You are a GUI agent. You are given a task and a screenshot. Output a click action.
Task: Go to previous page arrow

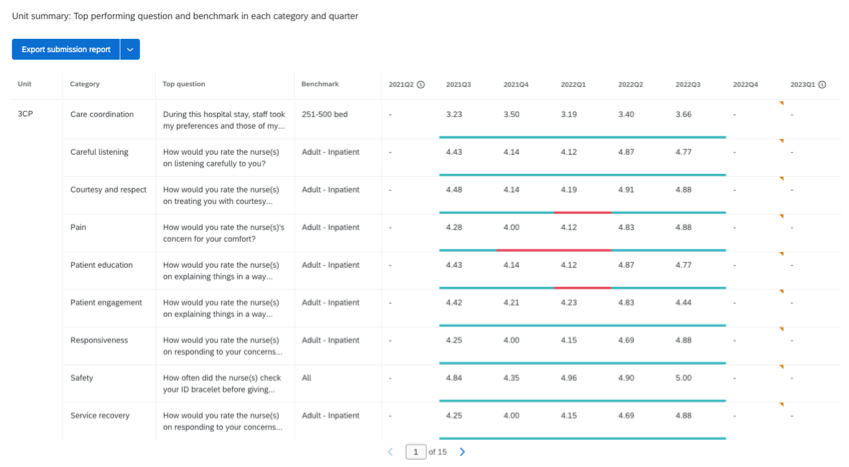click(391, 452)
